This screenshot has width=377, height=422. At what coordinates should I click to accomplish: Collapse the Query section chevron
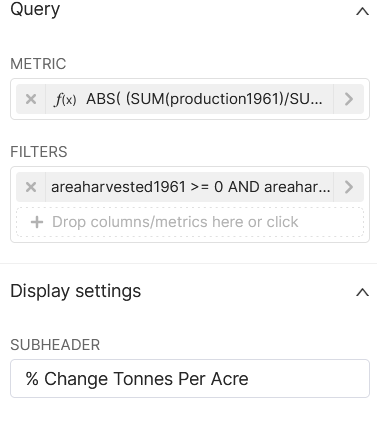[362, 12]
